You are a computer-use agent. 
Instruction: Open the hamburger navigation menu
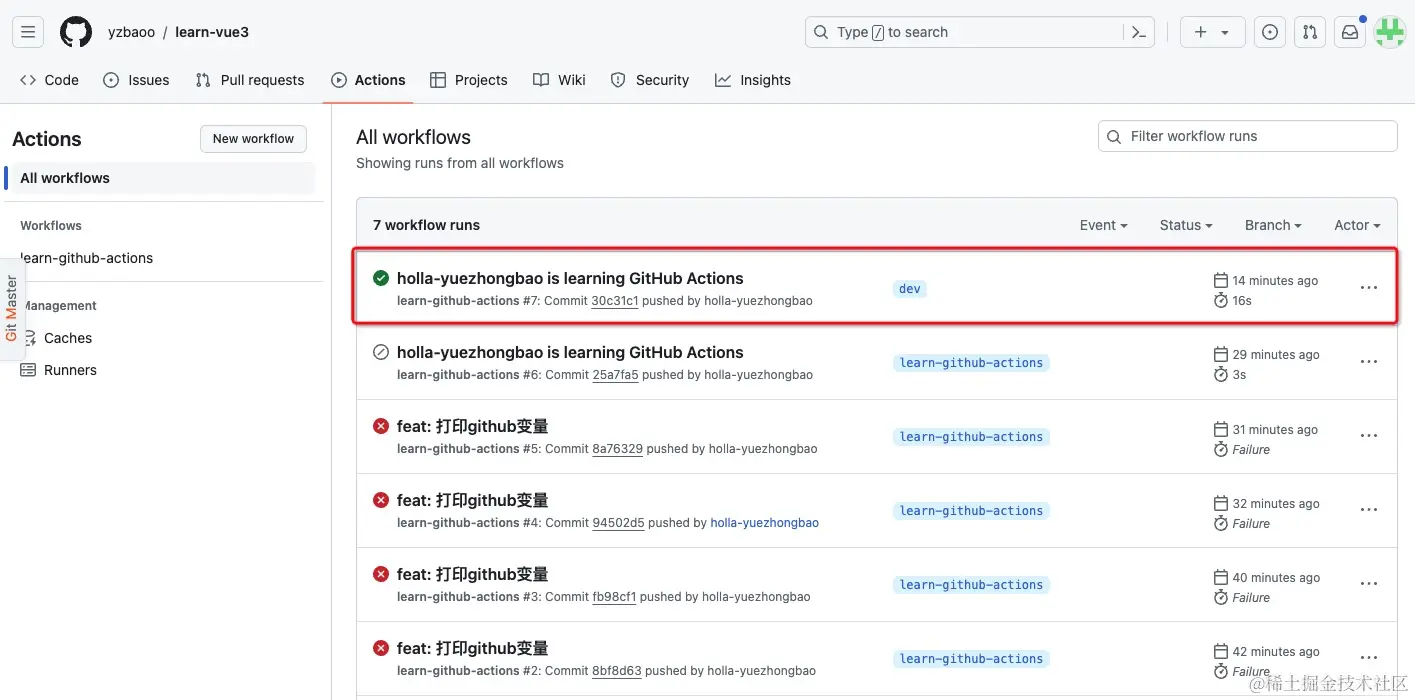(x=28, y=32)
